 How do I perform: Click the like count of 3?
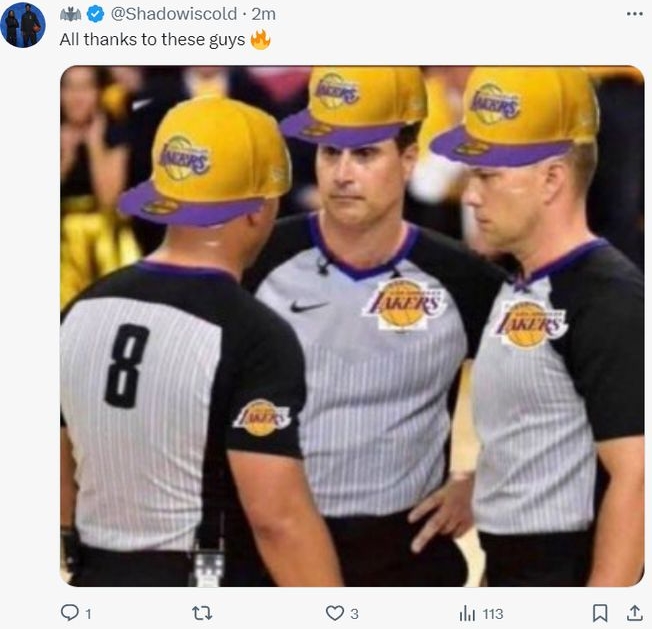coord(354,614)
